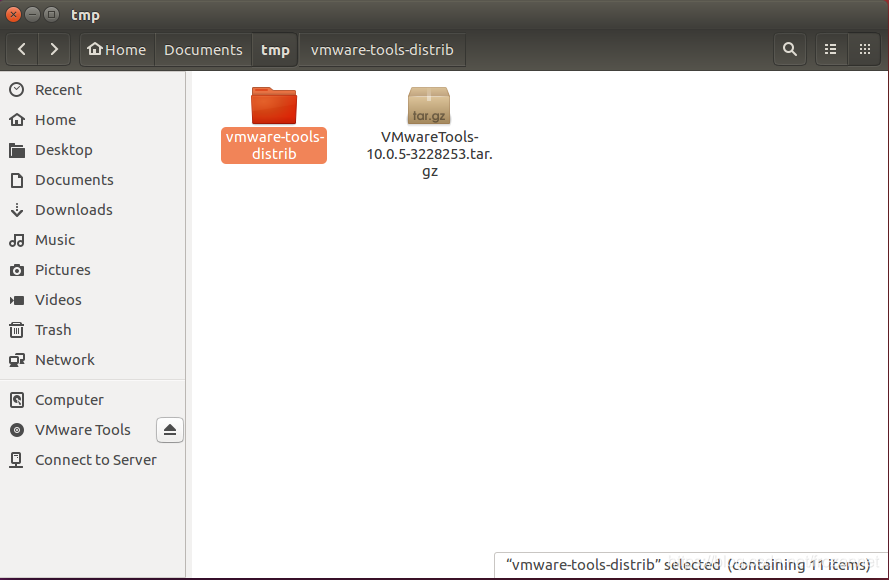Select the tar.gz archive package icon

(x=429, y=105)
